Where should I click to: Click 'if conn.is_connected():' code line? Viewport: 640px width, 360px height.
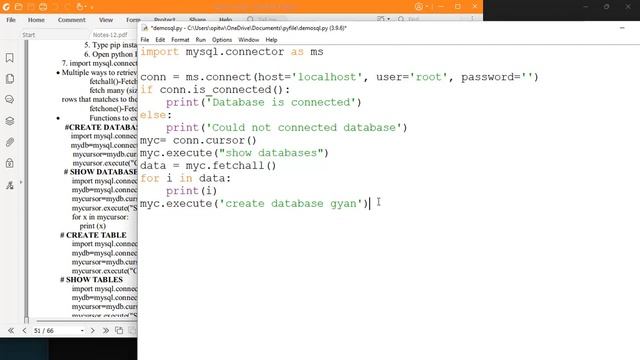[215, 90]
